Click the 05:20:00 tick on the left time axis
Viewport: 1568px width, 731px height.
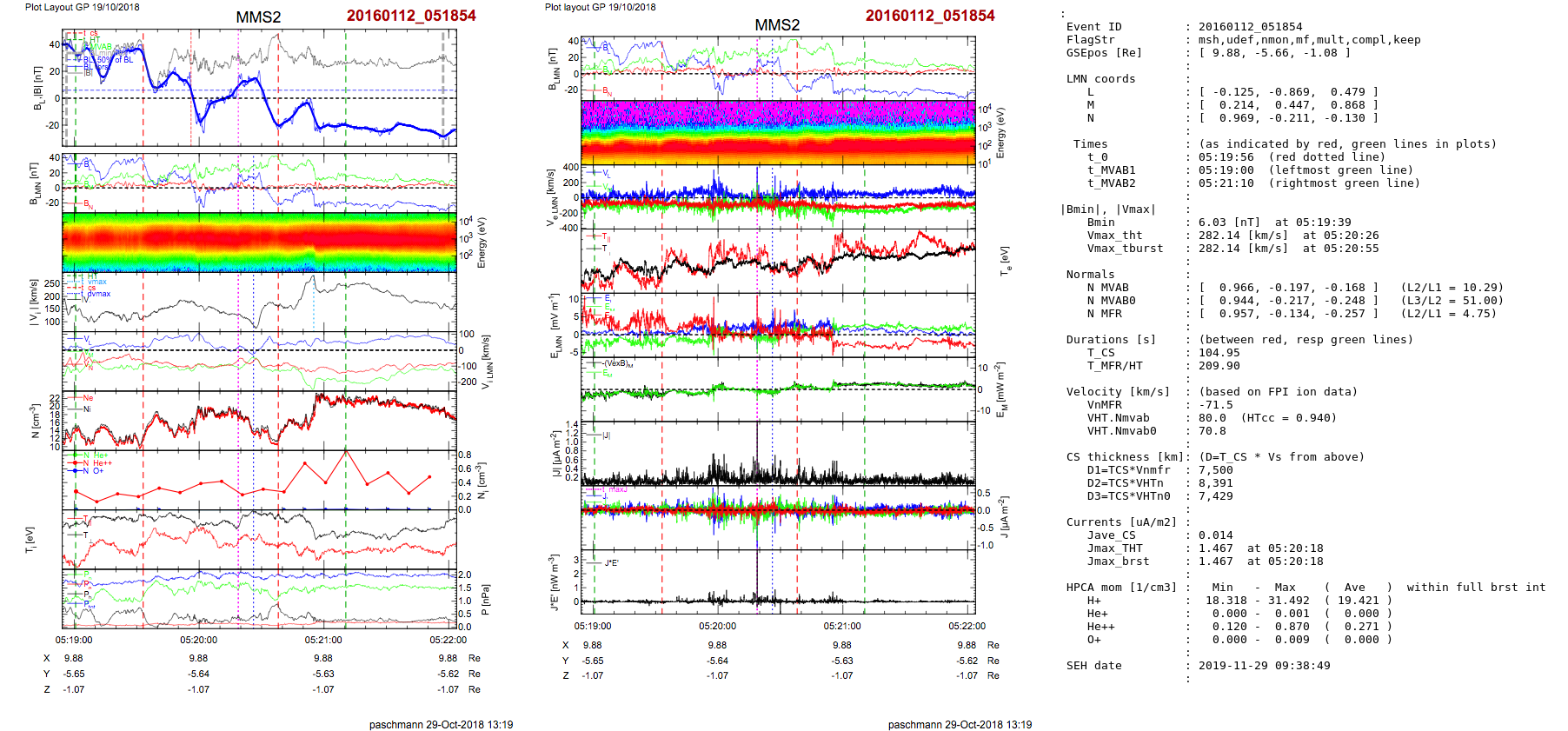(x=198, y=640)
